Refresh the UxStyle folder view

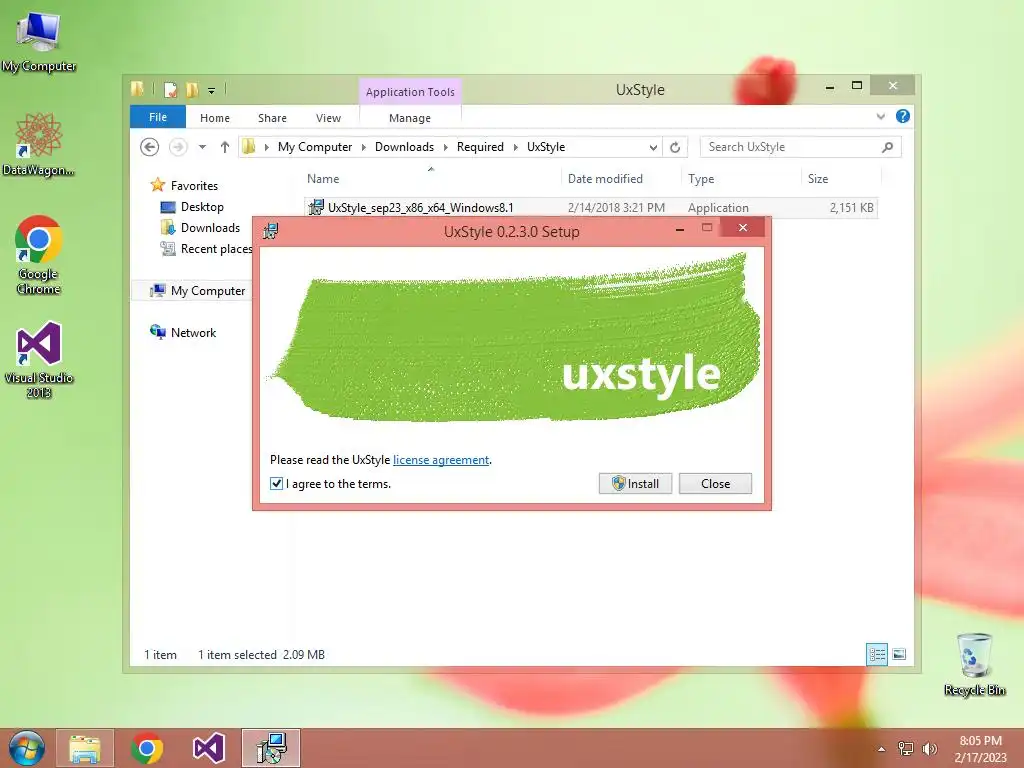tap(675, 147)
